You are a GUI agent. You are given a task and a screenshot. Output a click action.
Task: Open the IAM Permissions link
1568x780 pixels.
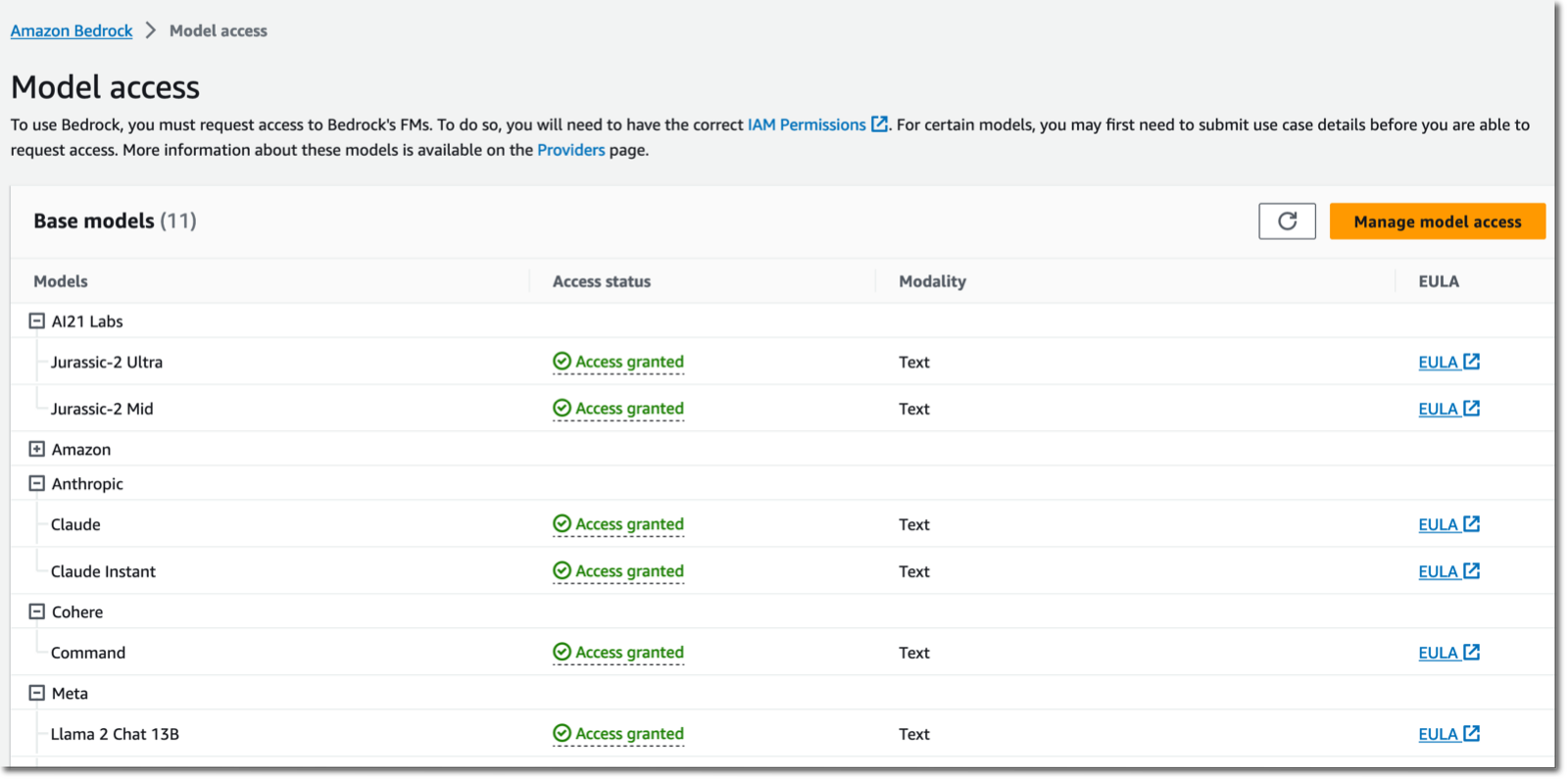806,124
